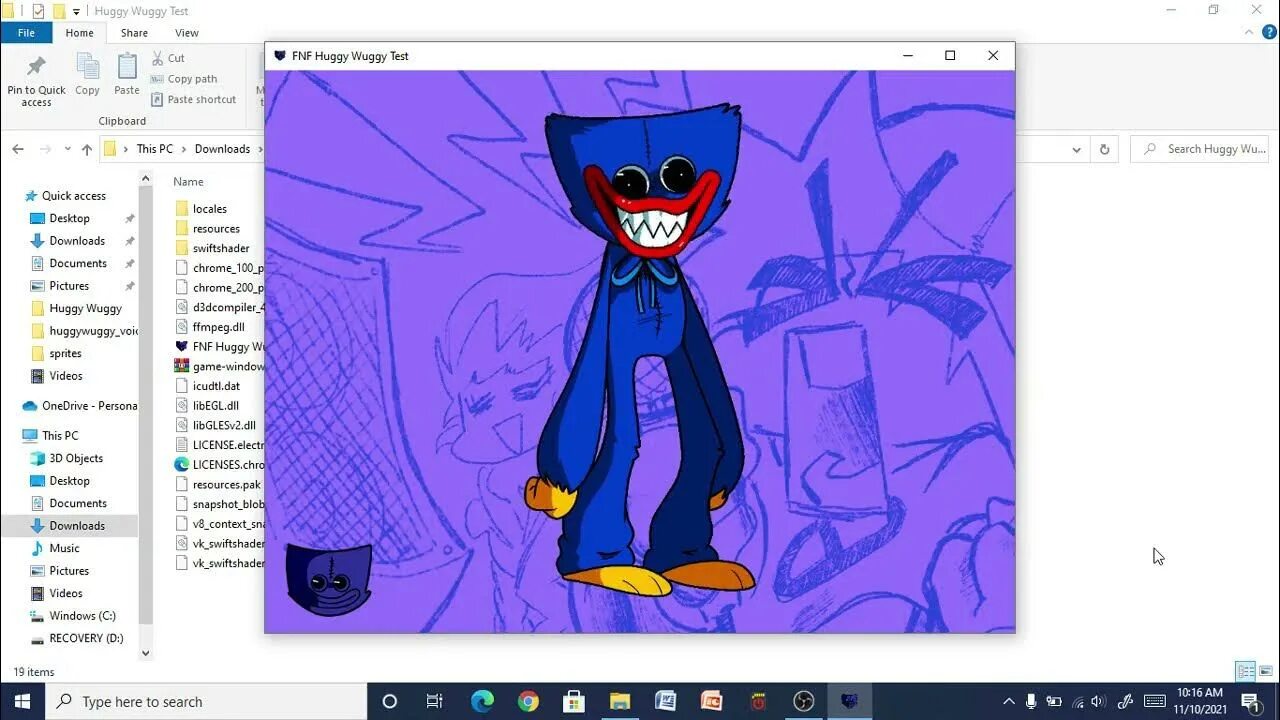The image size is (1280, 720).
Task: Click Name column header
Action: coord(188,182)
